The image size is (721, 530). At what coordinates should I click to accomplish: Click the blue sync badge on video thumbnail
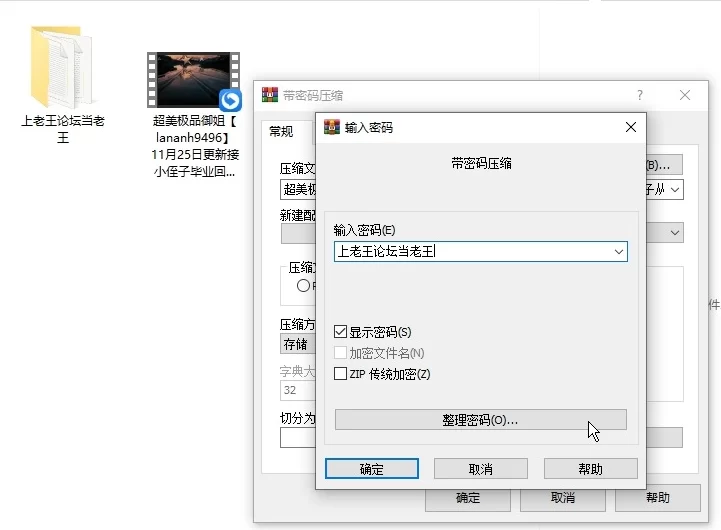point(230,100)
